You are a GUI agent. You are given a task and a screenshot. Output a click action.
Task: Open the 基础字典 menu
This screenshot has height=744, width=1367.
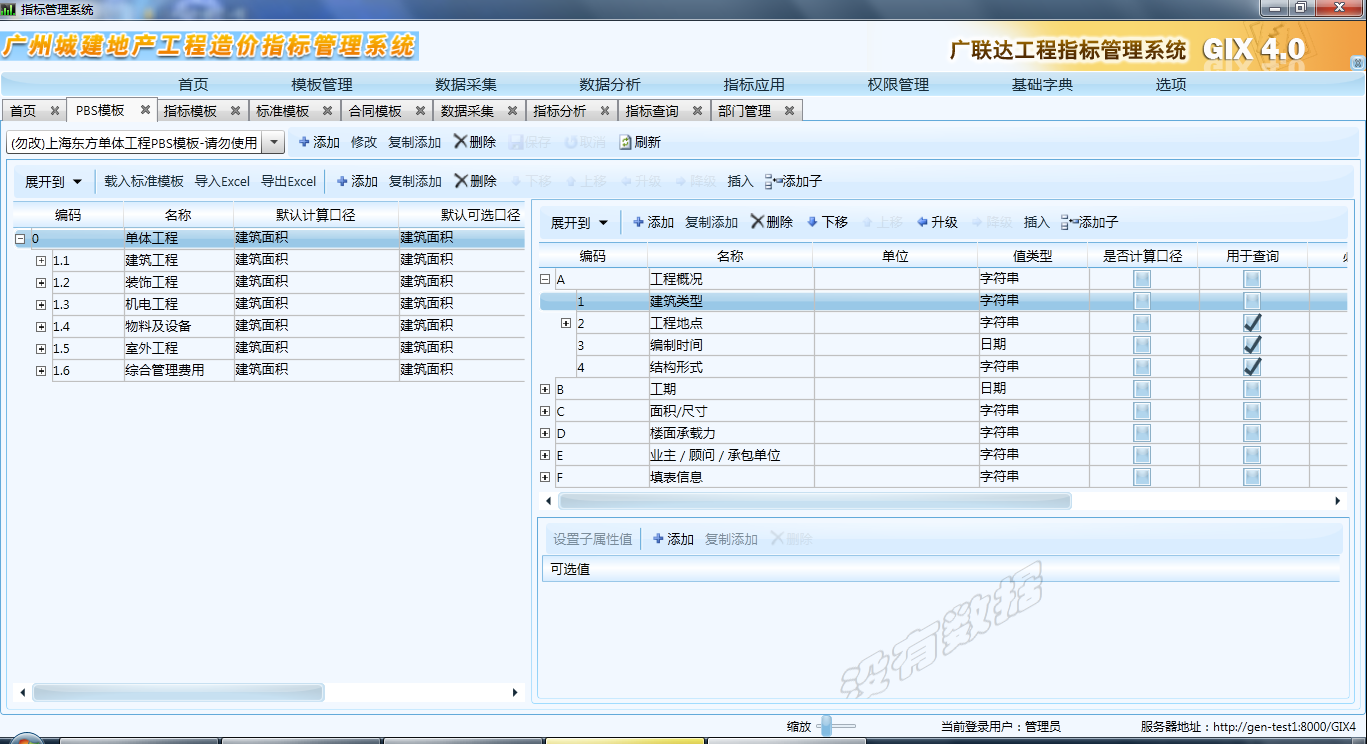pos(1042,85)
